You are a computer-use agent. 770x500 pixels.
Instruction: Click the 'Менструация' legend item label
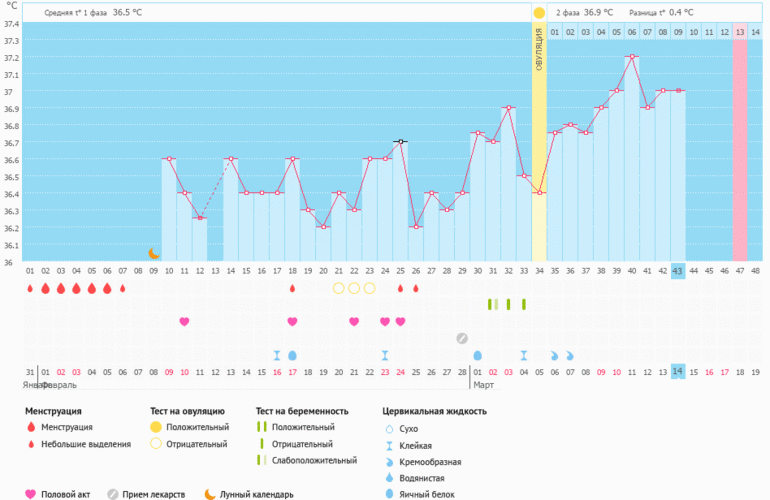coord(67,427)
